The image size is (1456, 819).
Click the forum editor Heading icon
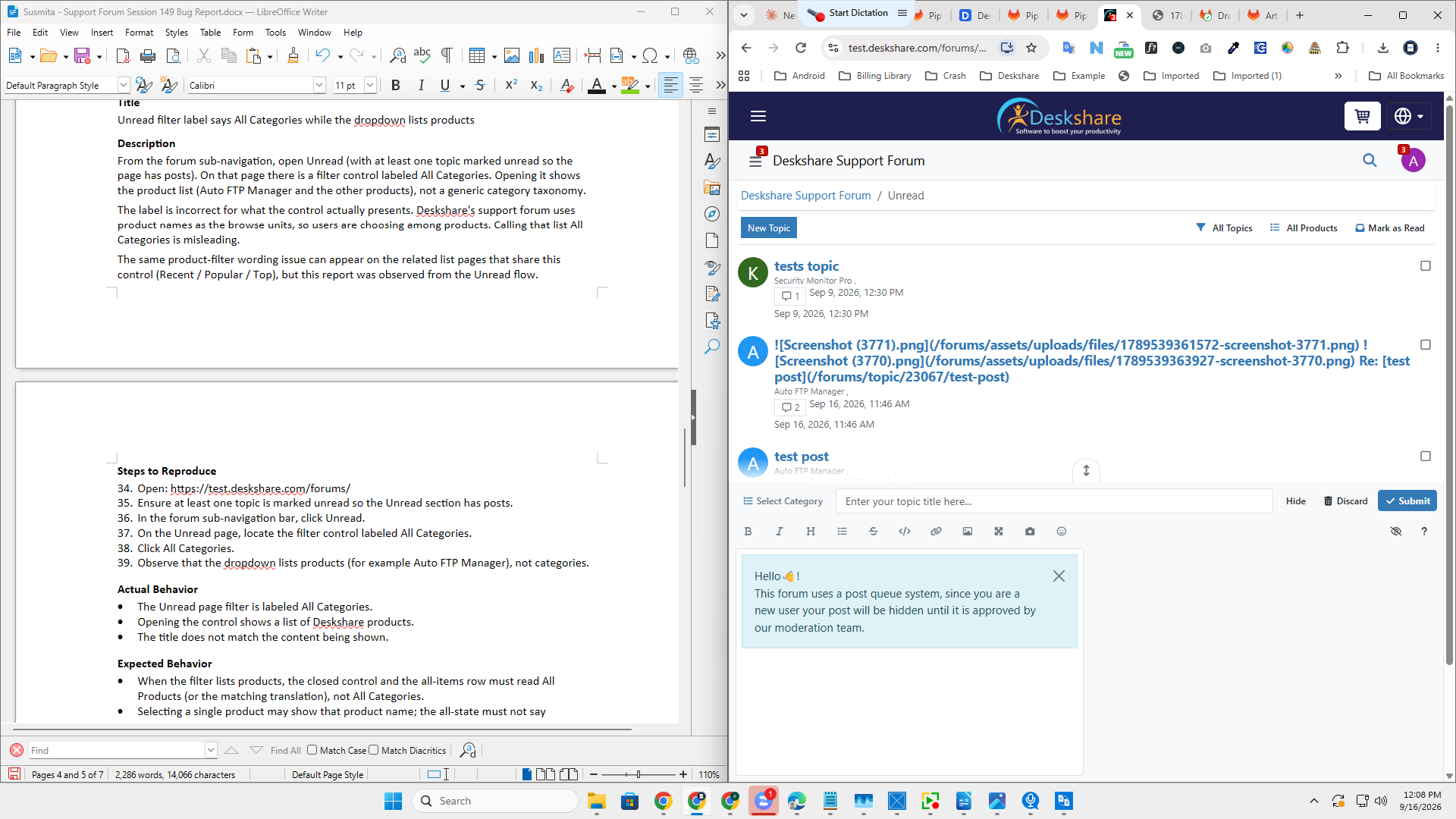point(811,532)
